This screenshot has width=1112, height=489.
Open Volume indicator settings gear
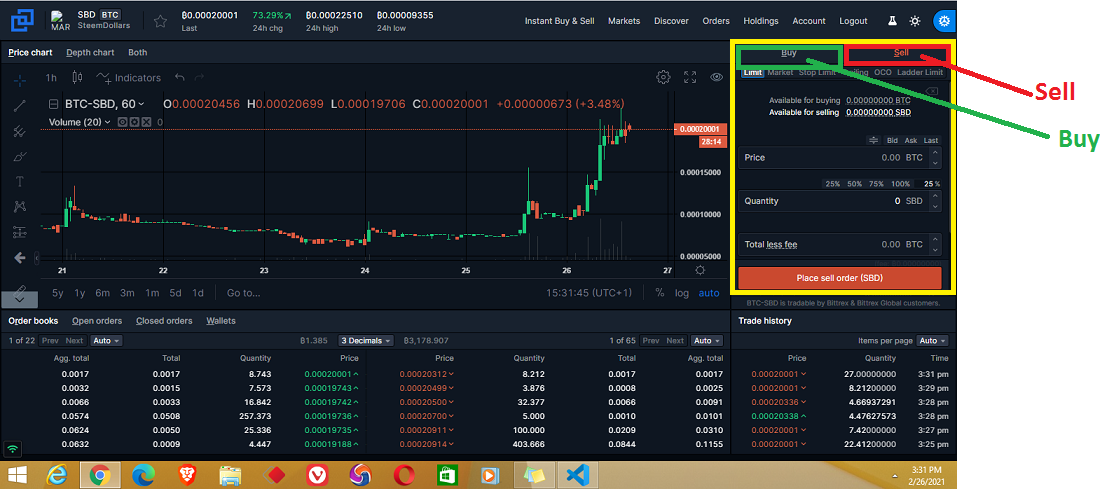135,122
